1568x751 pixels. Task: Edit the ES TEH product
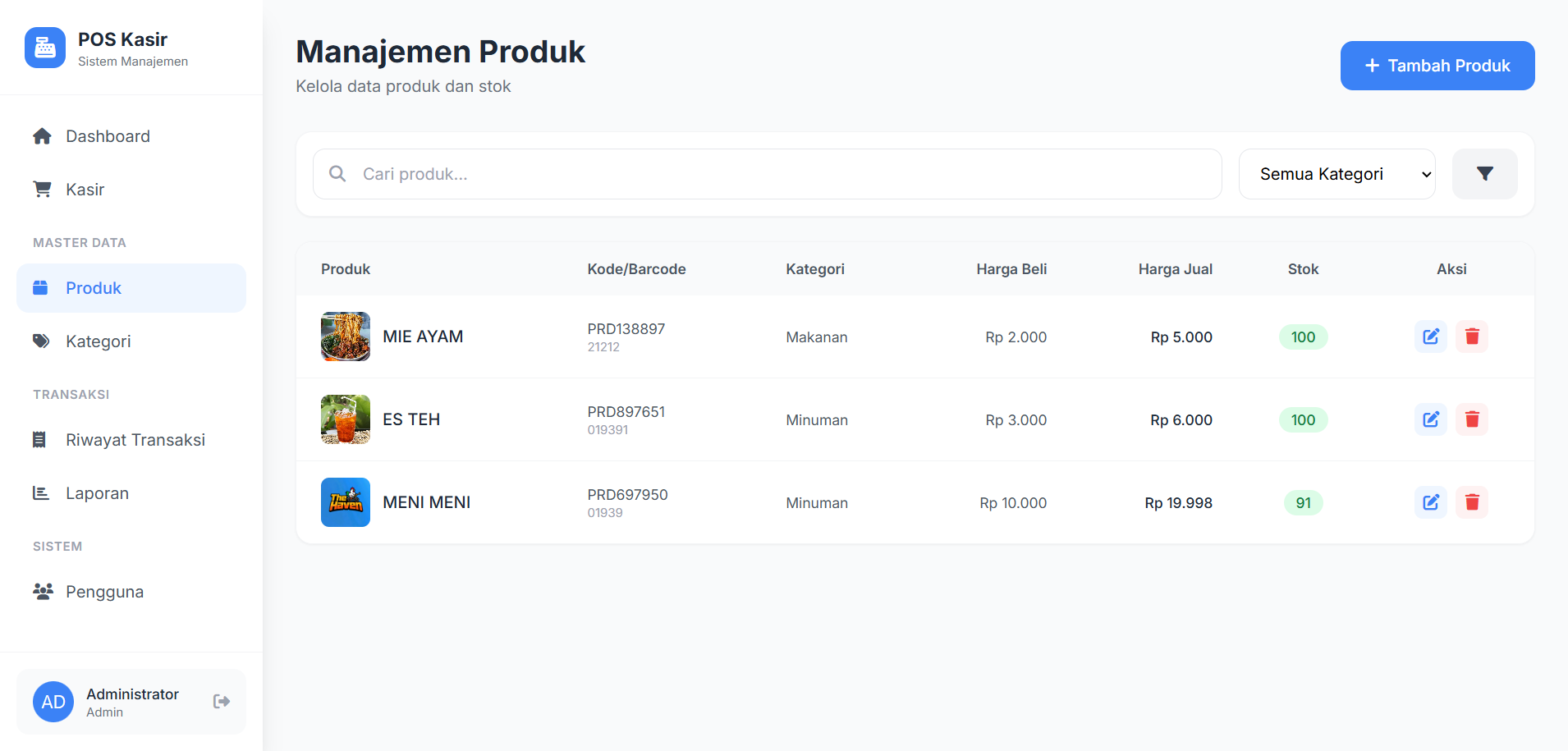point(1430,419)
